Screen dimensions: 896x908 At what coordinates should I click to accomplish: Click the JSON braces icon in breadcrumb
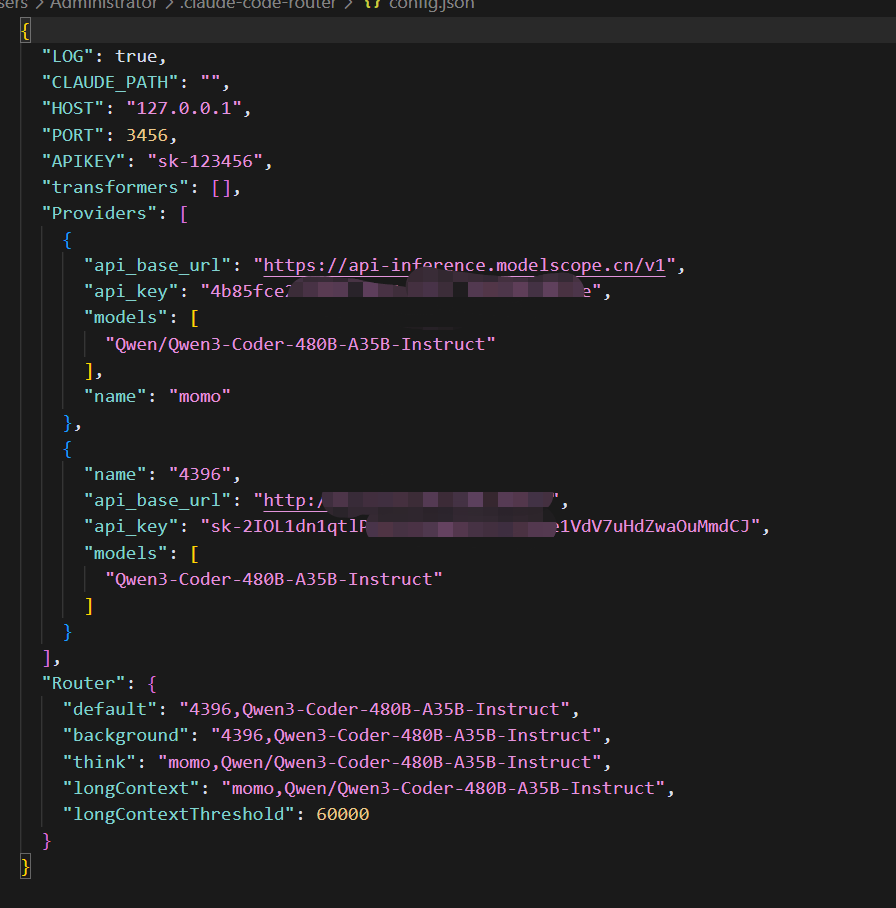pos(372,4)
